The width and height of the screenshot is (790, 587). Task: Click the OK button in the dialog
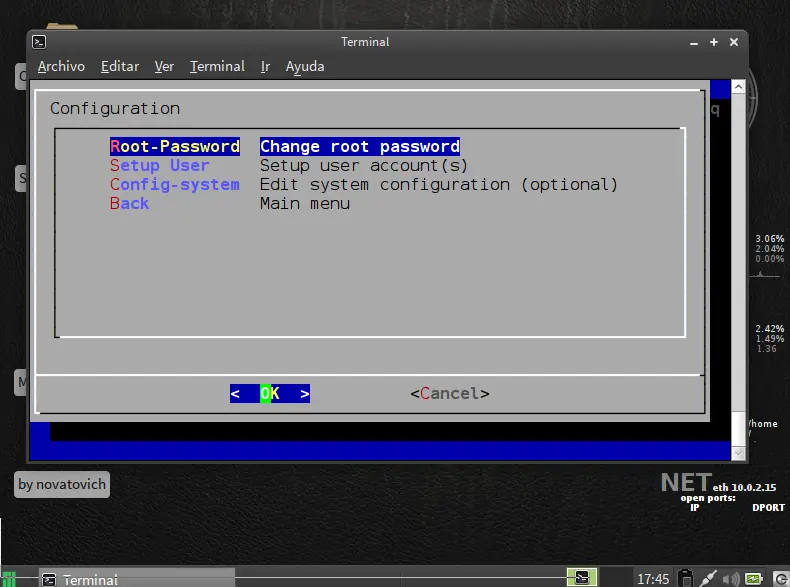point(270,394)
